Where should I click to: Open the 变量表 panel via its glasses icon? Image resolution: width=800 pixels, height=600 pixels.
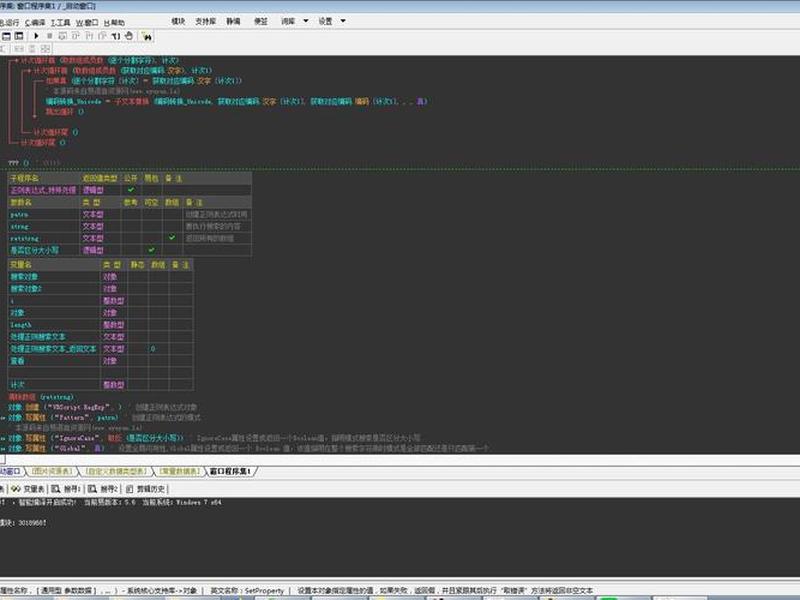coord(16,489)
